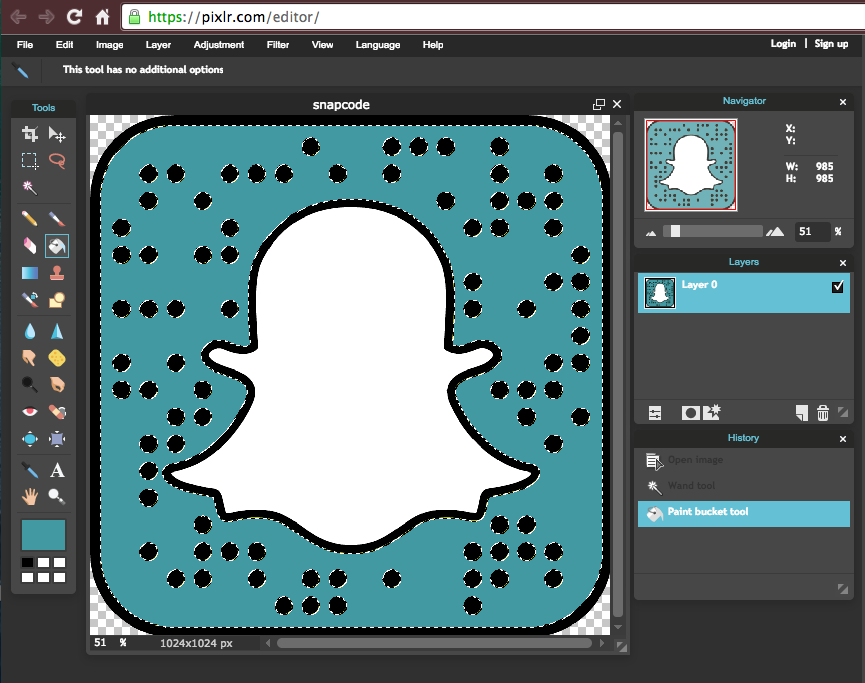This screenshot has width=865, height=683.
Task: Click the small black swatch below main color
Action: click(x=27, y=563)
